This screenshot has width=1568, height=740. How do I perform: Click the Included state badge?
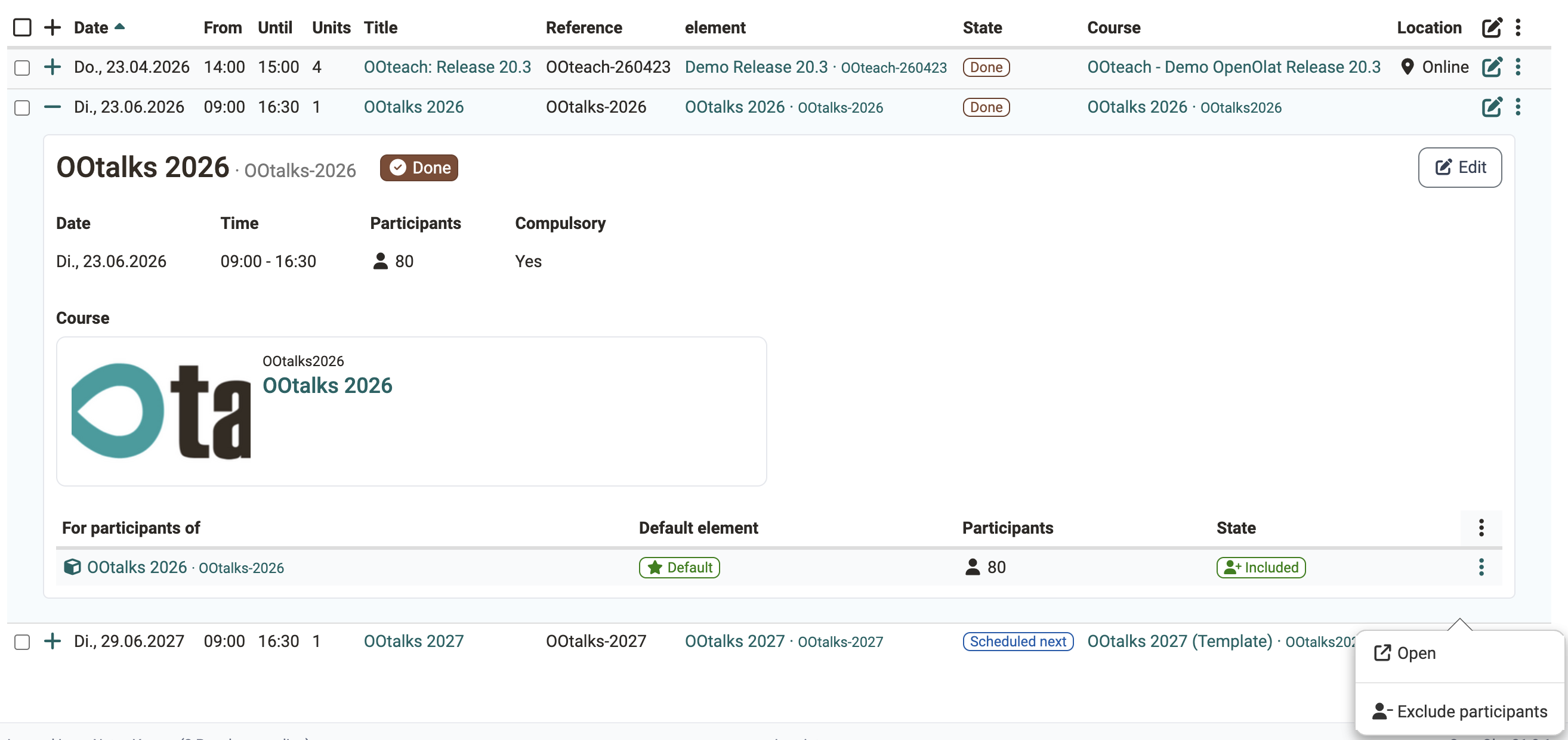click(x=1261, y=567)
